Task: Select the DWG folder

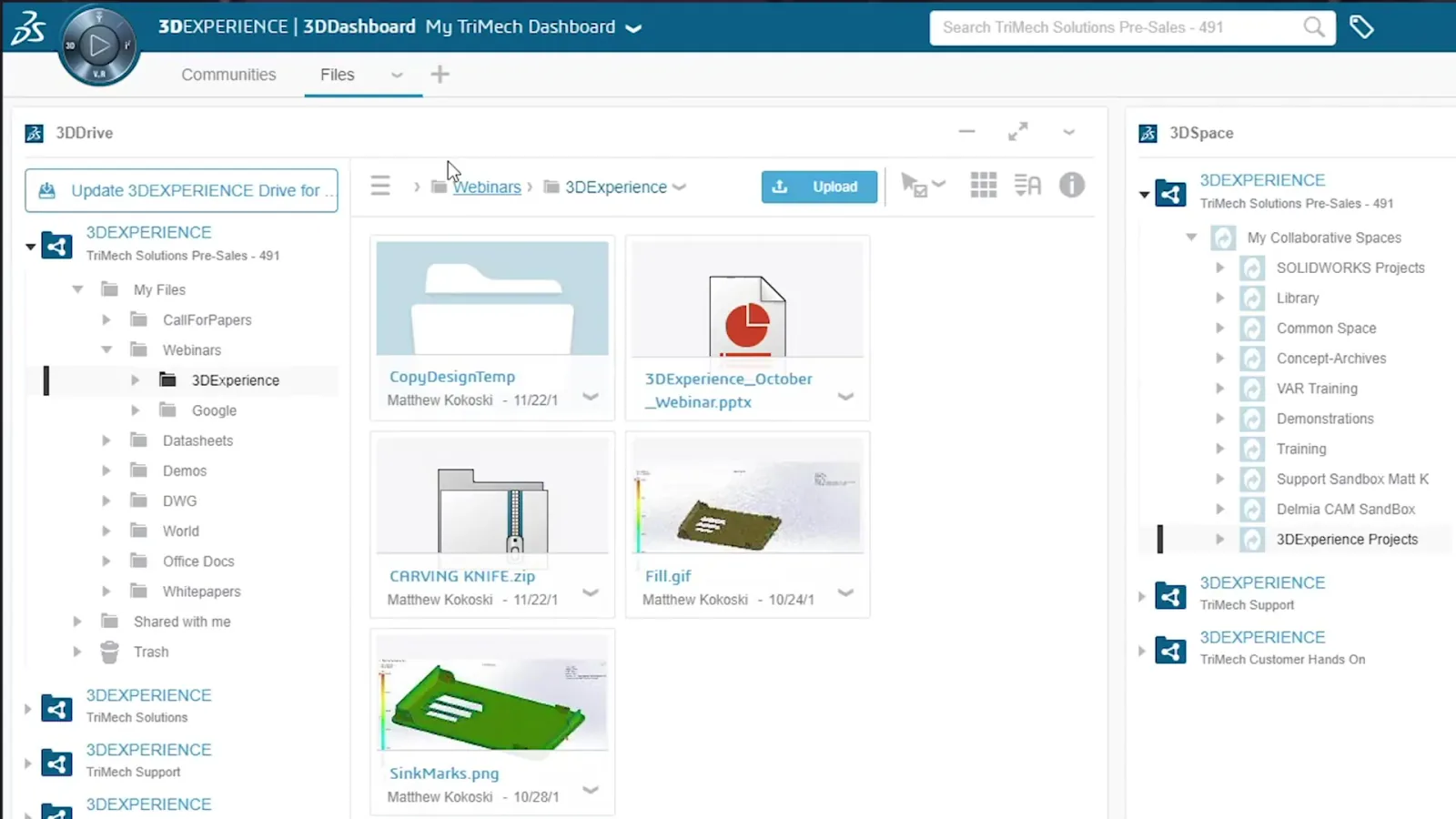Action: 179,500
